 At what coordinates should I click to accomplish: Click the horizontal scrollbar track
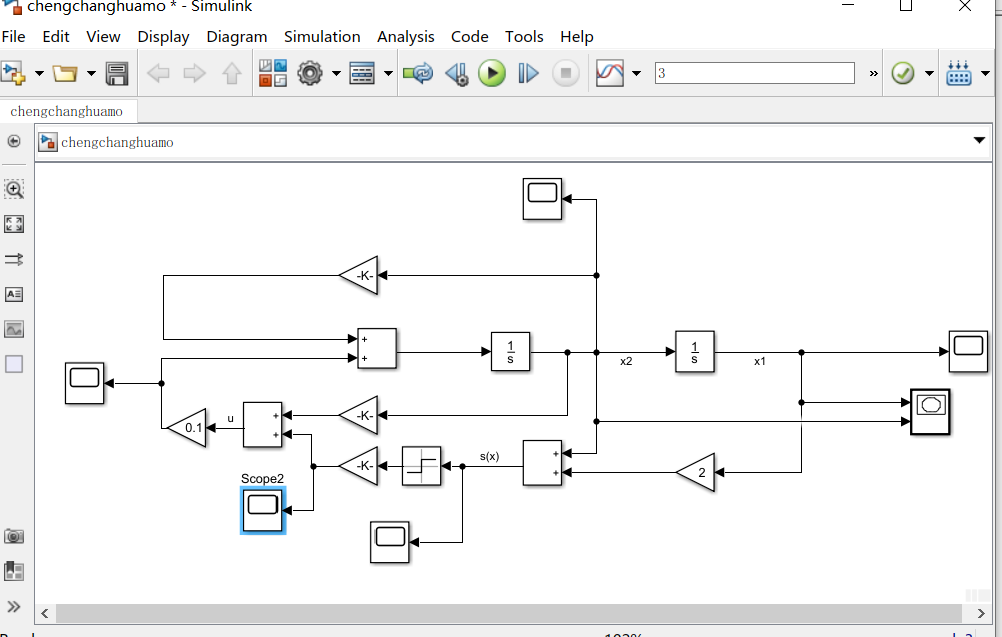(x=509, y=613)
